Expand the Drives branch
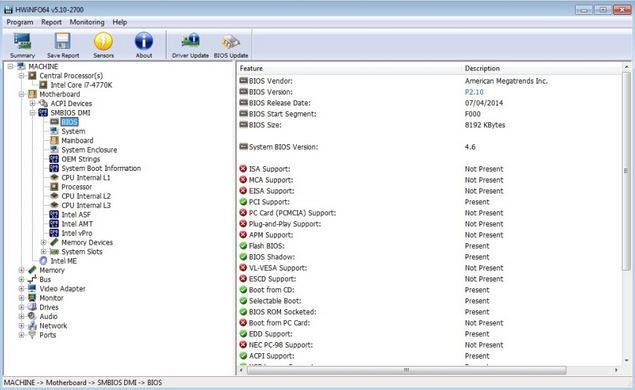This screenshot has width=635, height=390. coord(21,307)
